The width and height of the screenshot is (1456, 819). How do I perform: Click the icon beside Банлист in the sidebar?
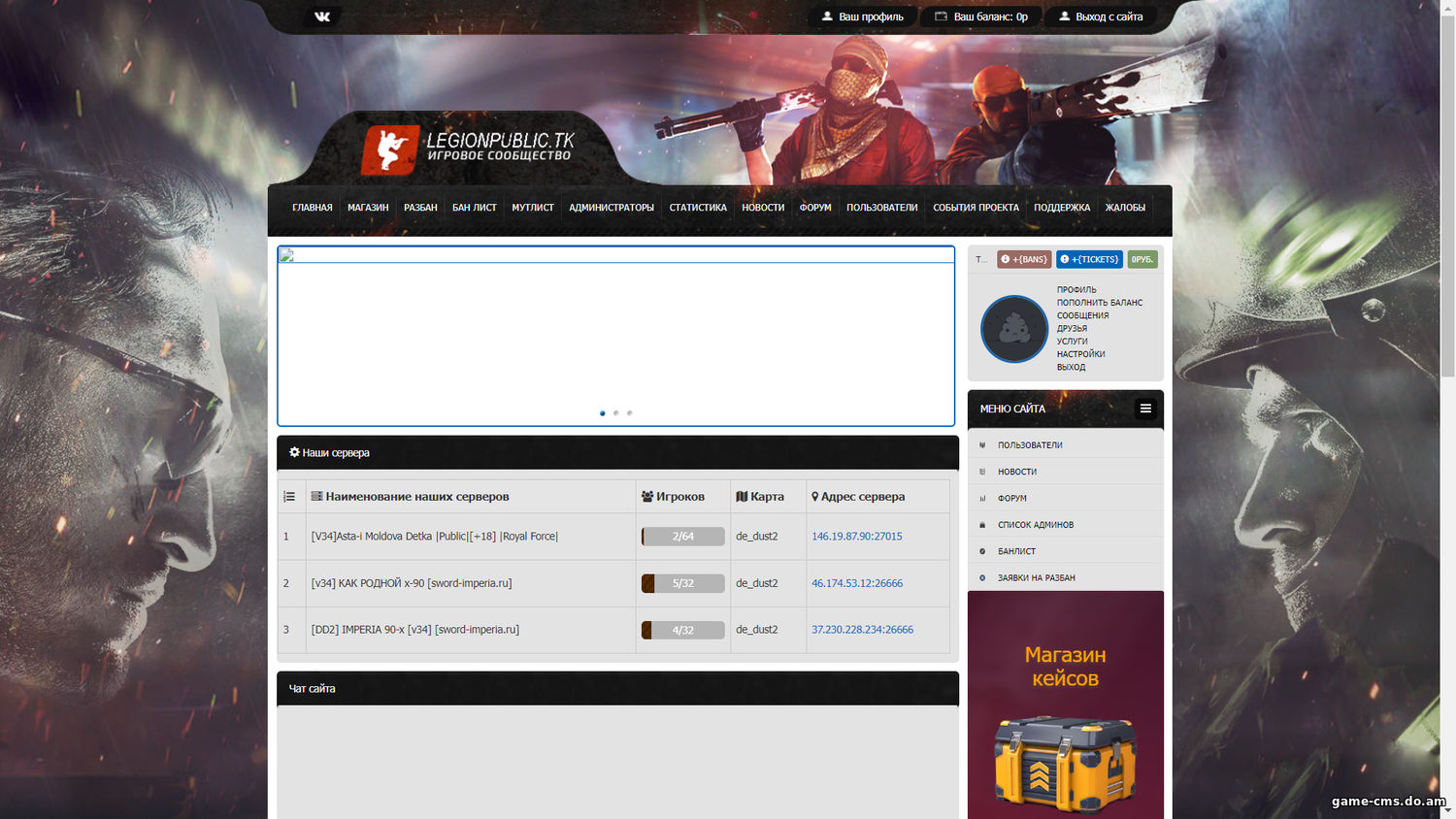click(982, 551)
